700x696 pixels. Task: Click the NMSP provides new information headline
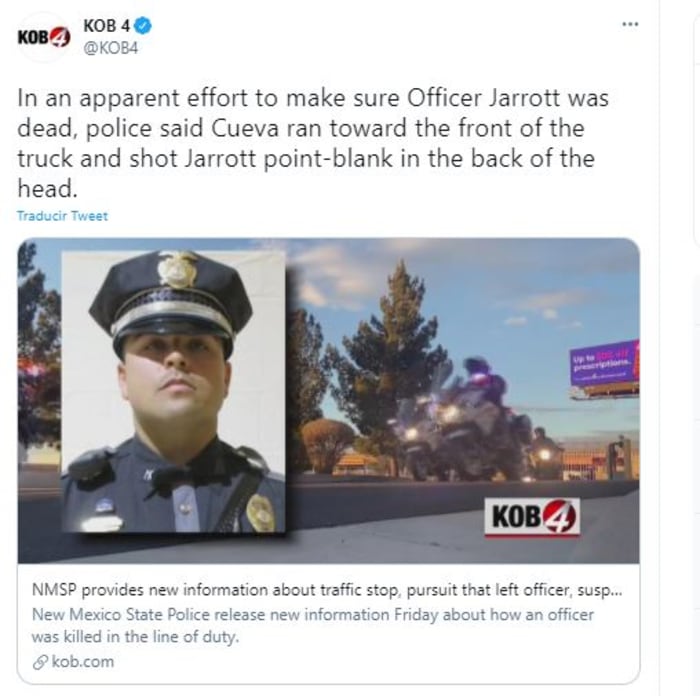327,590
